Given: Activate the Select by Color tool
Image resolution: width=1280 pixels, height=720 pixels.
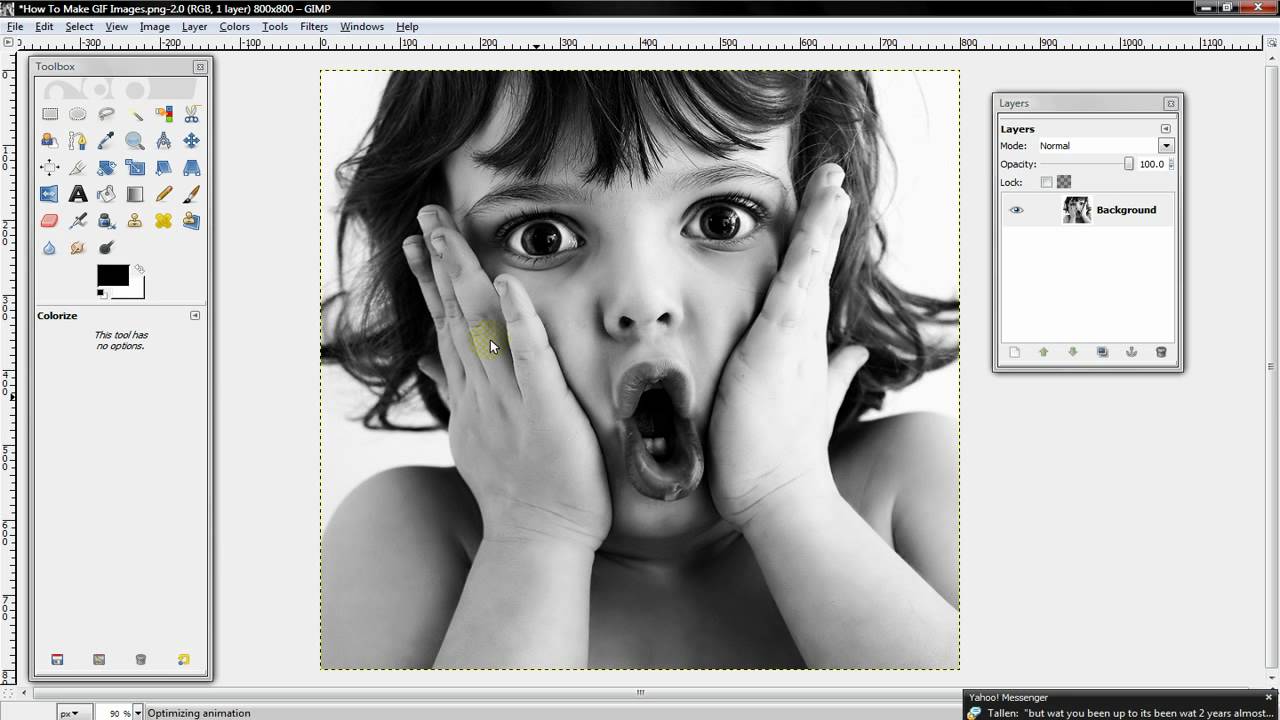Looking at the screenshot, I should click(x=163, y=114).
